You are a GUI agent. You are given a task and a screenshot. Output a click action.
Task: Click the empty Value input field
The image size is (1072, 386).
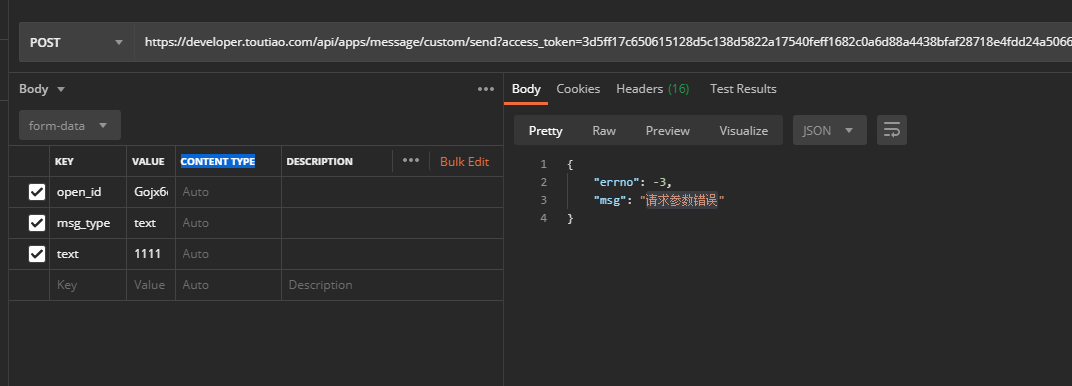(151, 285)
